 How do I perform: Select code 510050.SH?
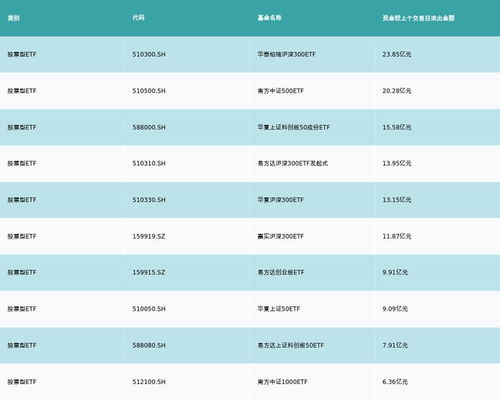149,309
